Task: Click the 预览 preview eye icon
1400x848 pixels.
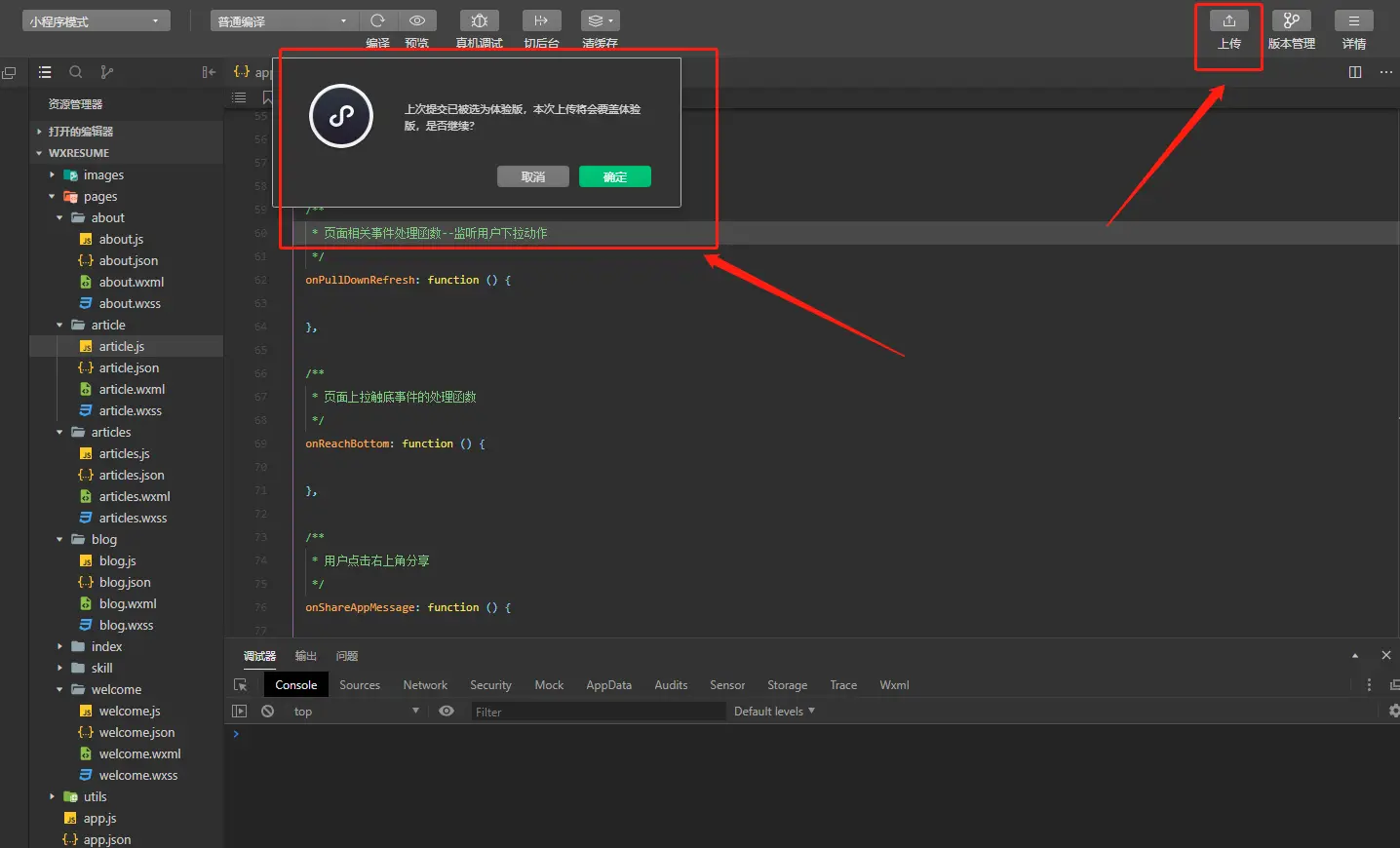Action: (x=417, y=20)
